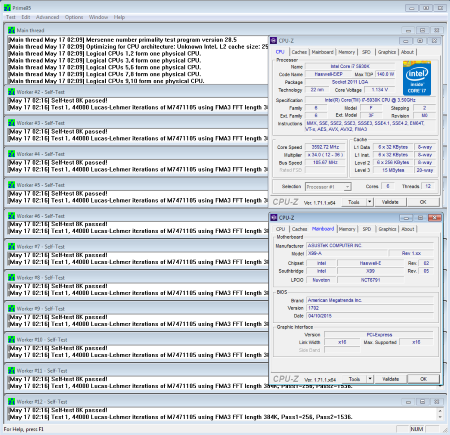This screenshot has height=435, width=450.
Task: Maximize the Main thread child window
Action: coord(422,30)
